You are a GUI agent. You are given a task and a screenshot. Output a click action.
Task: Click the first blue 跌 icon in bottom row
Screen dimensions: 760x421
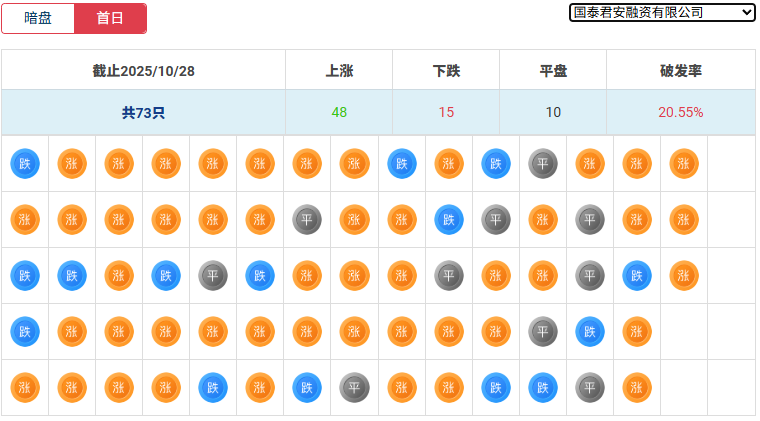click(x=213, y=387)
